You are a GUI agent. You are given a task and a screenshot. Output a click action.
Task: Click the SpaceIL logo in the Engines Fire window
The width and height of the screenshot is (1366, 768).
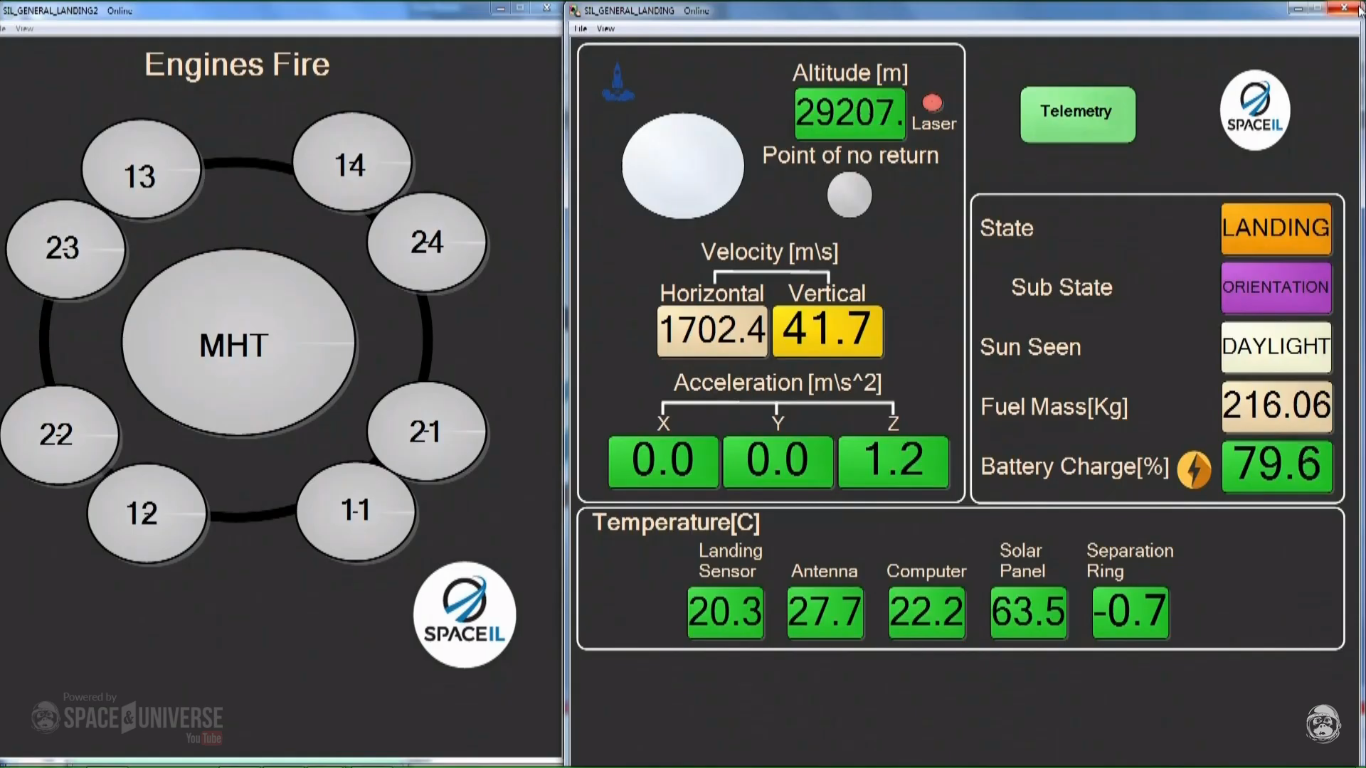(x=465, y=614)
